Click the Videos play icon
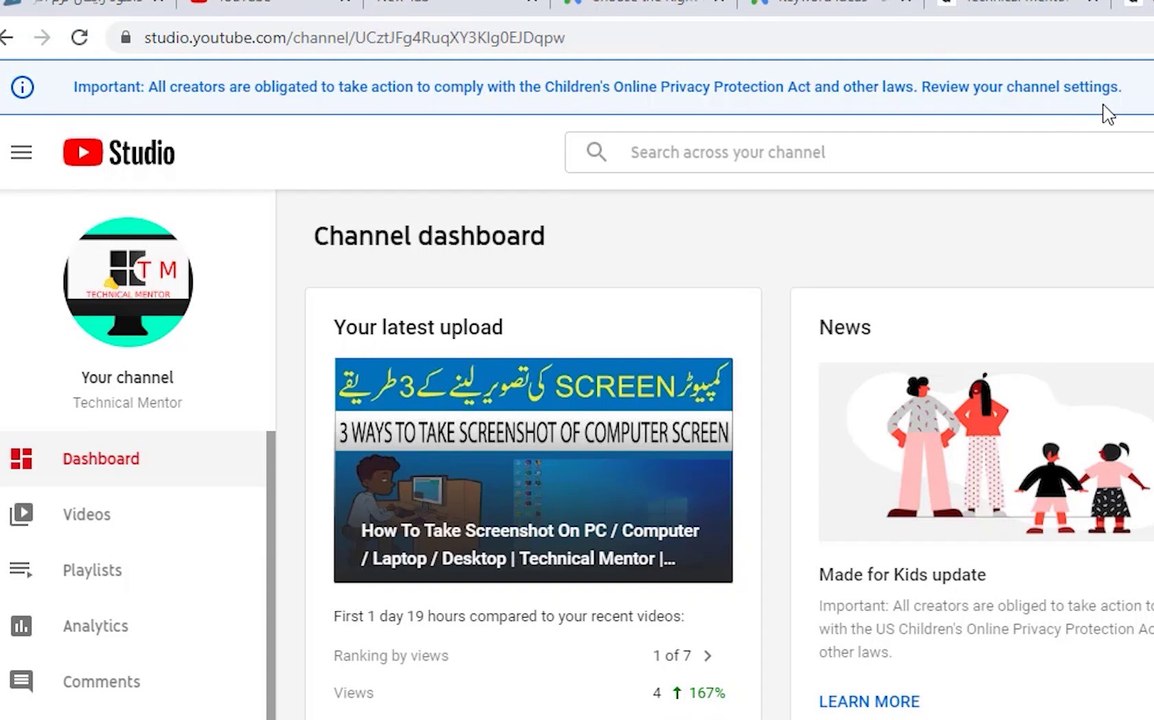Screen dimensions: 1154x720 (21, 514)
